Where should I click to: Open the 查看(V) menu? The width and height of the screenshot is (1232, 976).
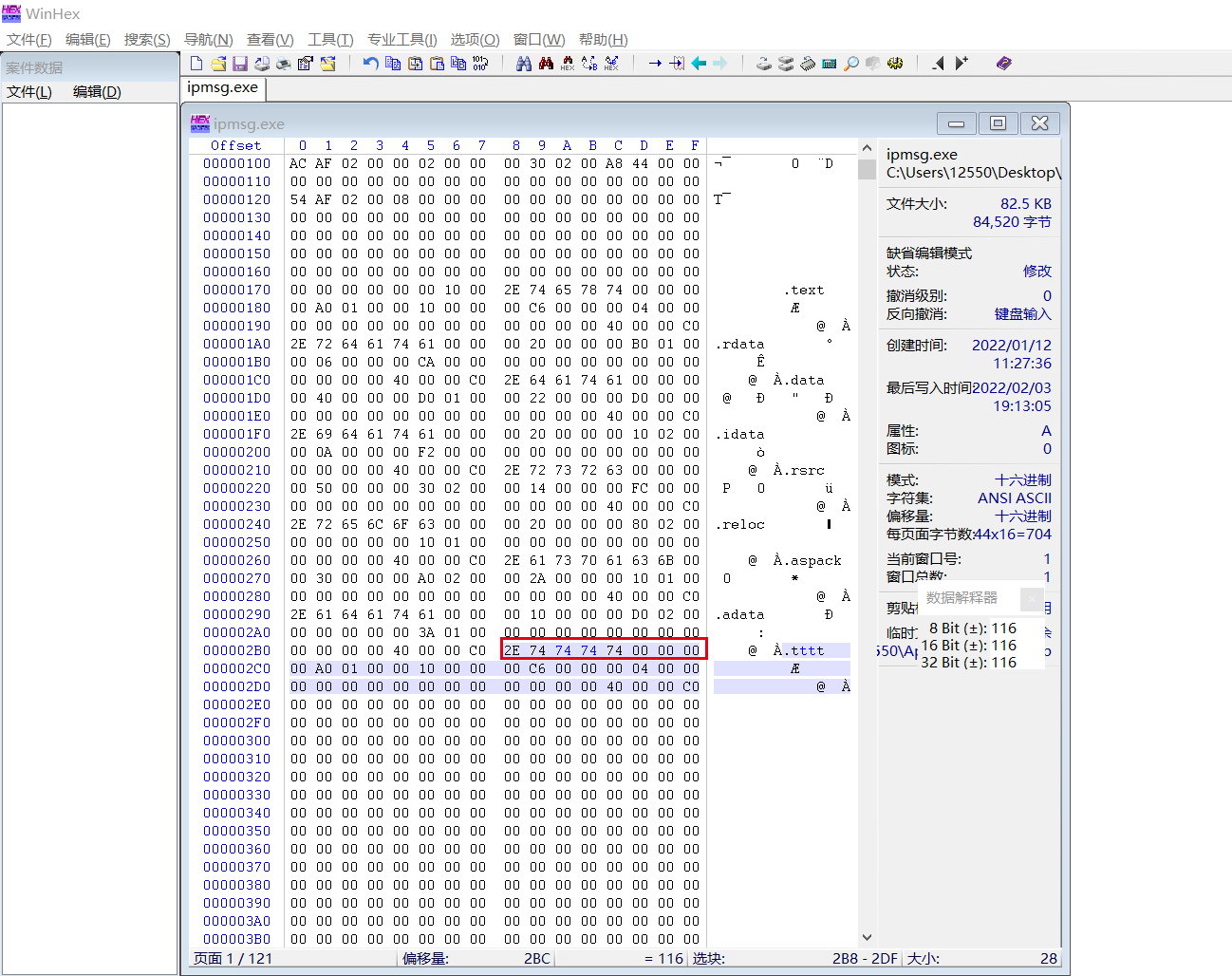(271, 39)
